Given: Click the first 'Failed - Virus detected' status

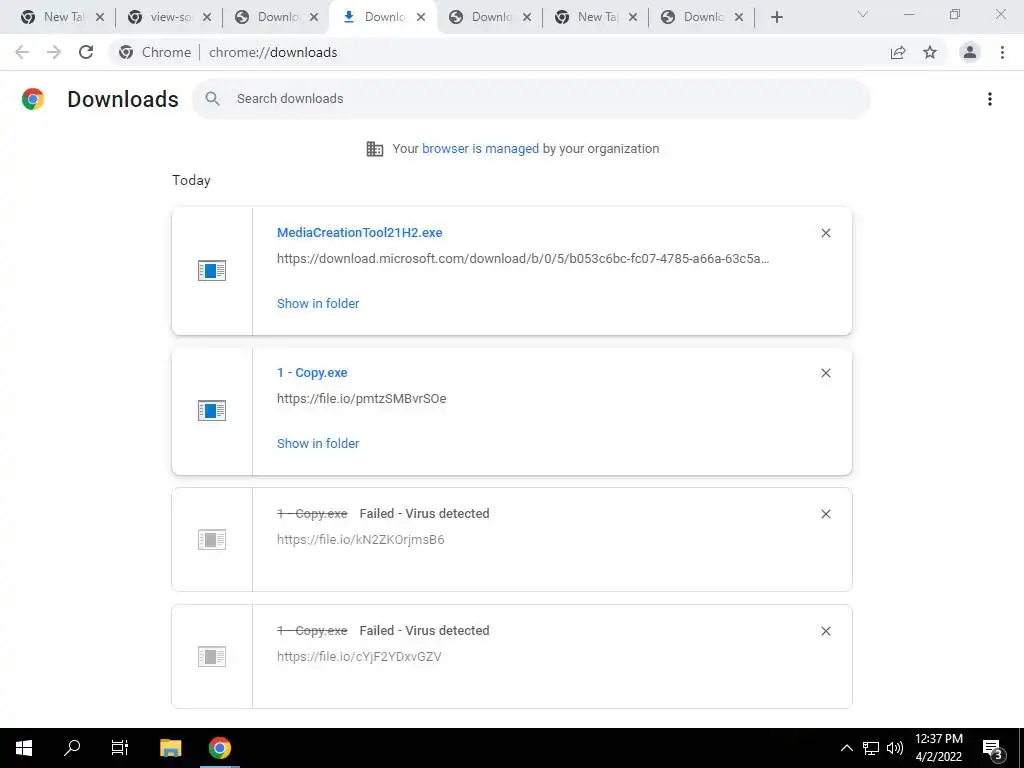Looking at the screenshot, I should click(424, 514).
